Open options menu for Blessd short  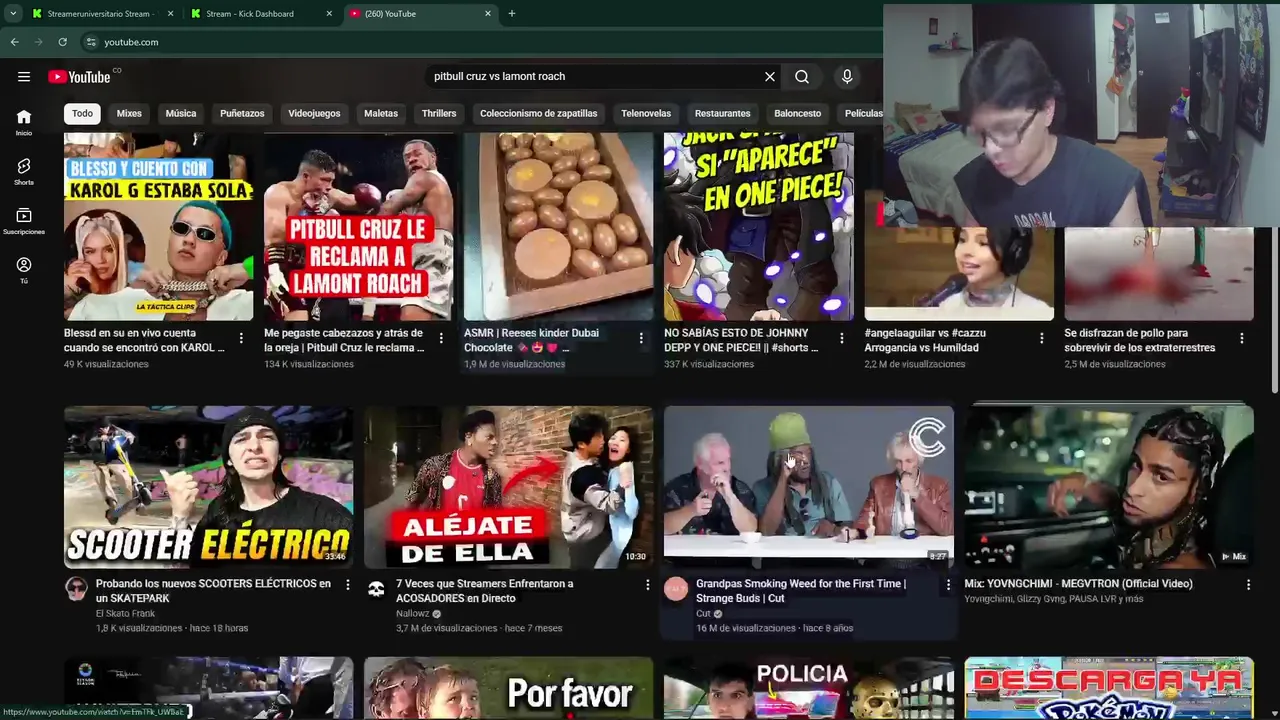coord(241,339)
